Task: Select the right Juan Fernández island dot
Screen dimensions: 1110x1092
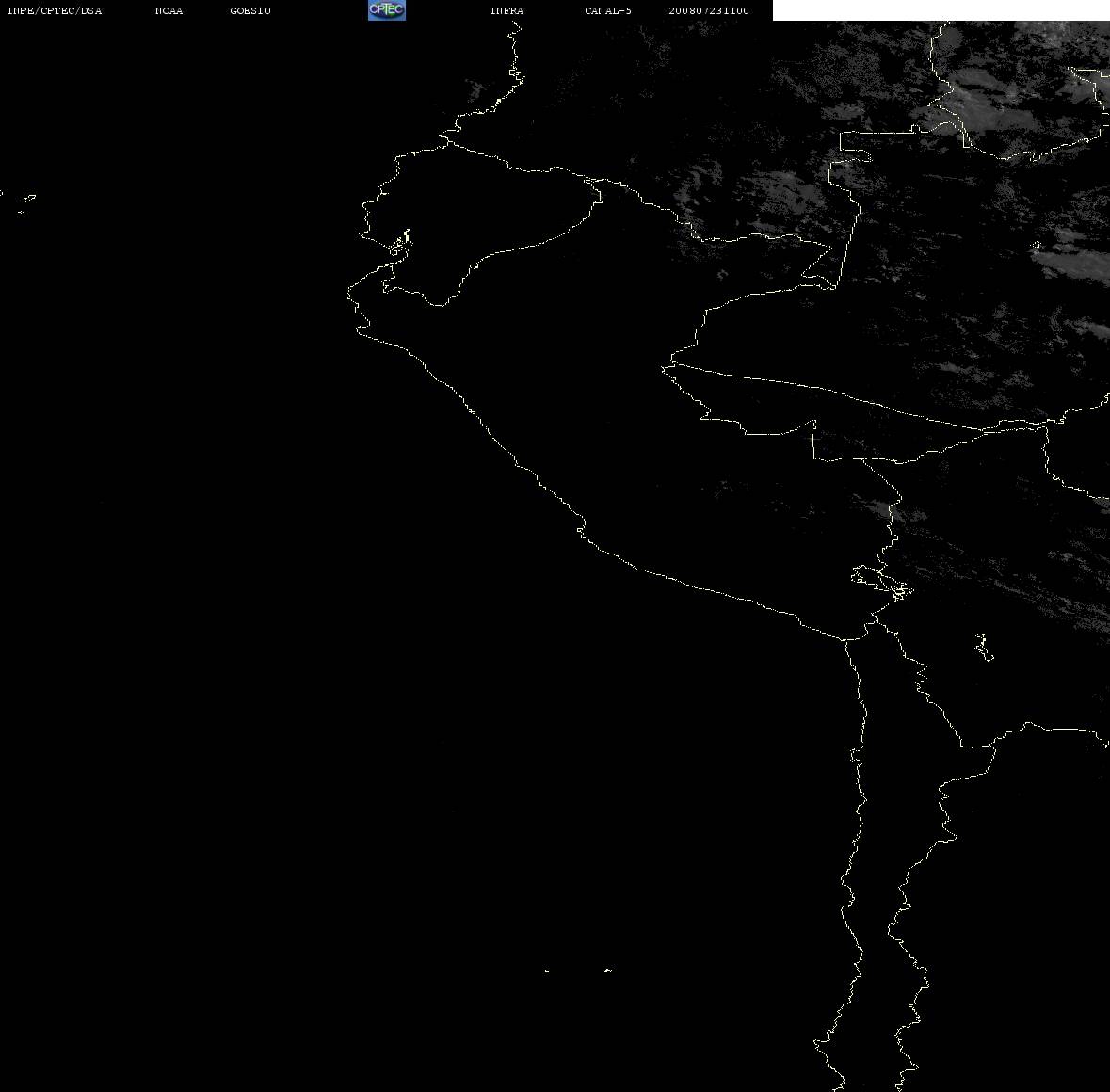Action: (x=608, y=970)
